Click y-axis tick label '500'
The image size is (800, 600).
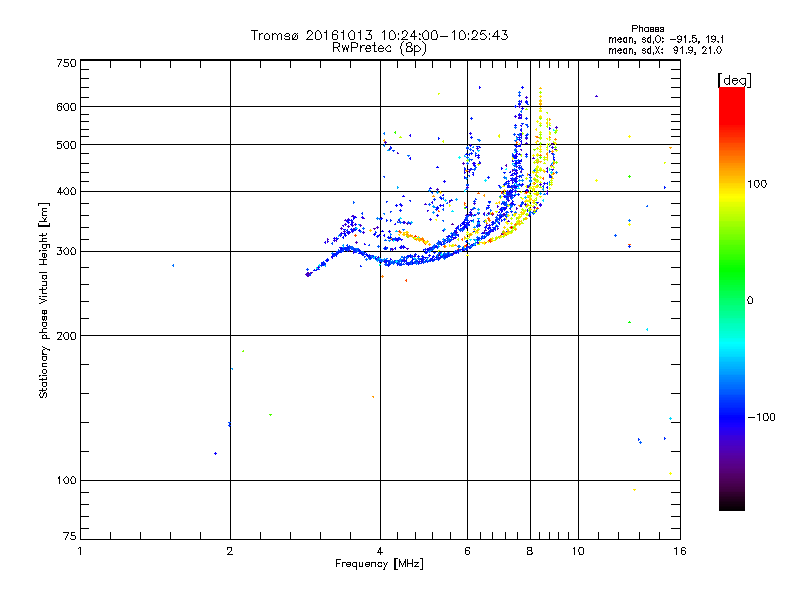66,145
